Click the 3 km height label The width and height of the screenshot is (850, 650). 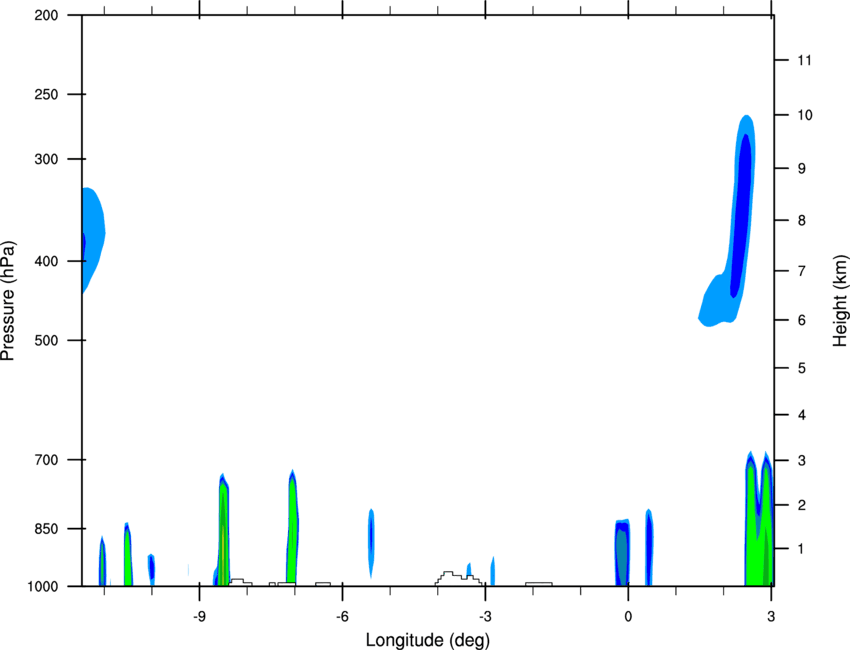[802, 461]
